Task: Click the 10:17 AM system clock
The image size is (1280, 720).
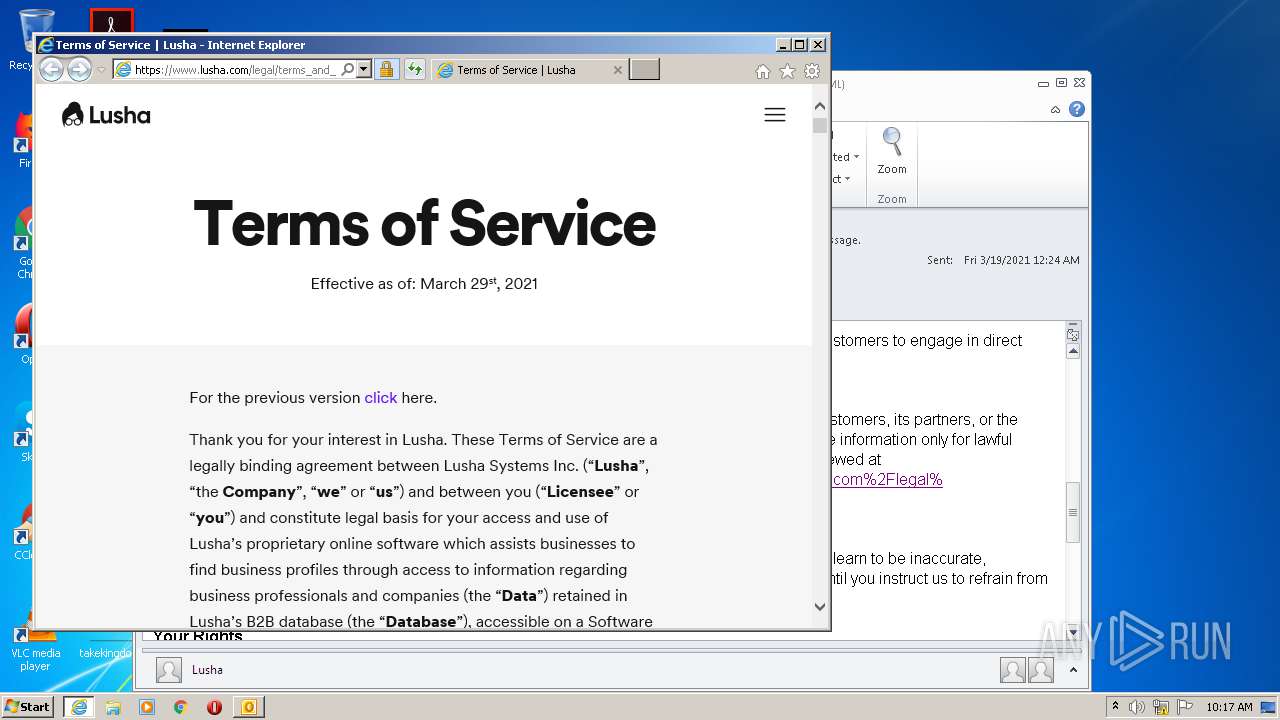Action: (x=1229, y=707)
